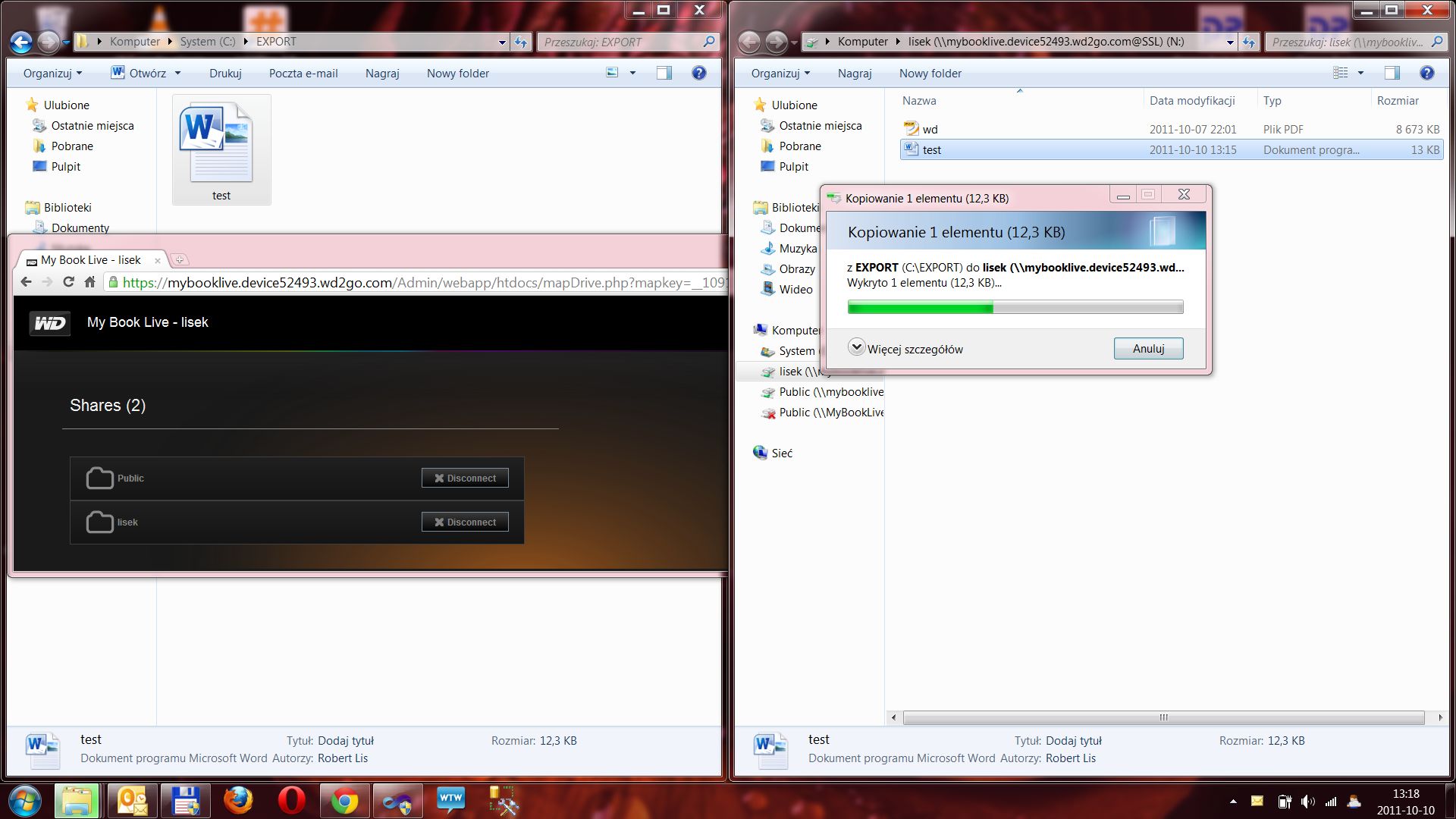Click the Chrome reload page icon
The image size is (1456, 819).
point(68,282)
